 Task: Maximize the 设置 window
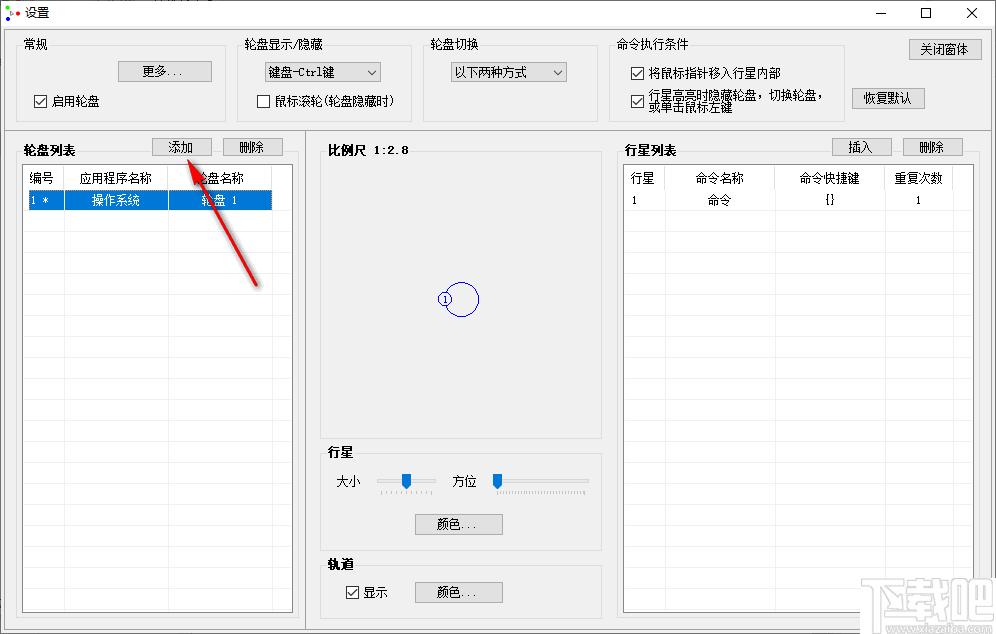[x=926, y=13]
